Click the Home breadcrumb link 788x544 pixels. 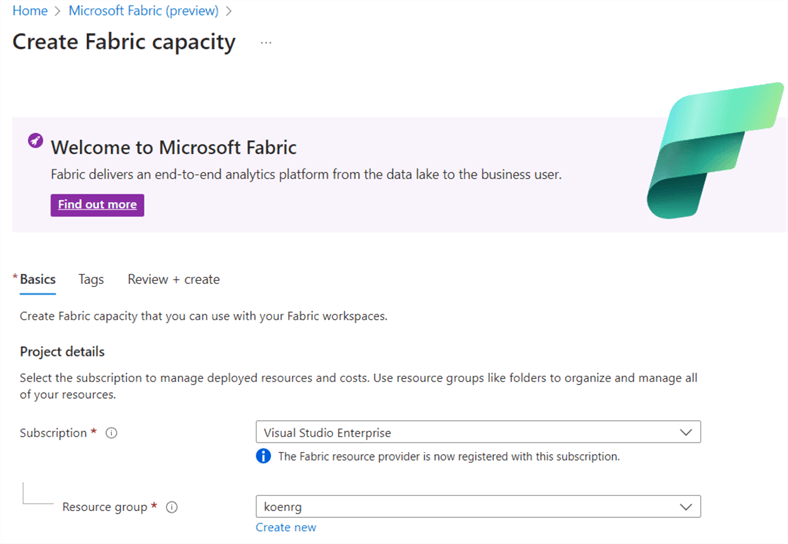pyautogui.click(x=30, y=11)
